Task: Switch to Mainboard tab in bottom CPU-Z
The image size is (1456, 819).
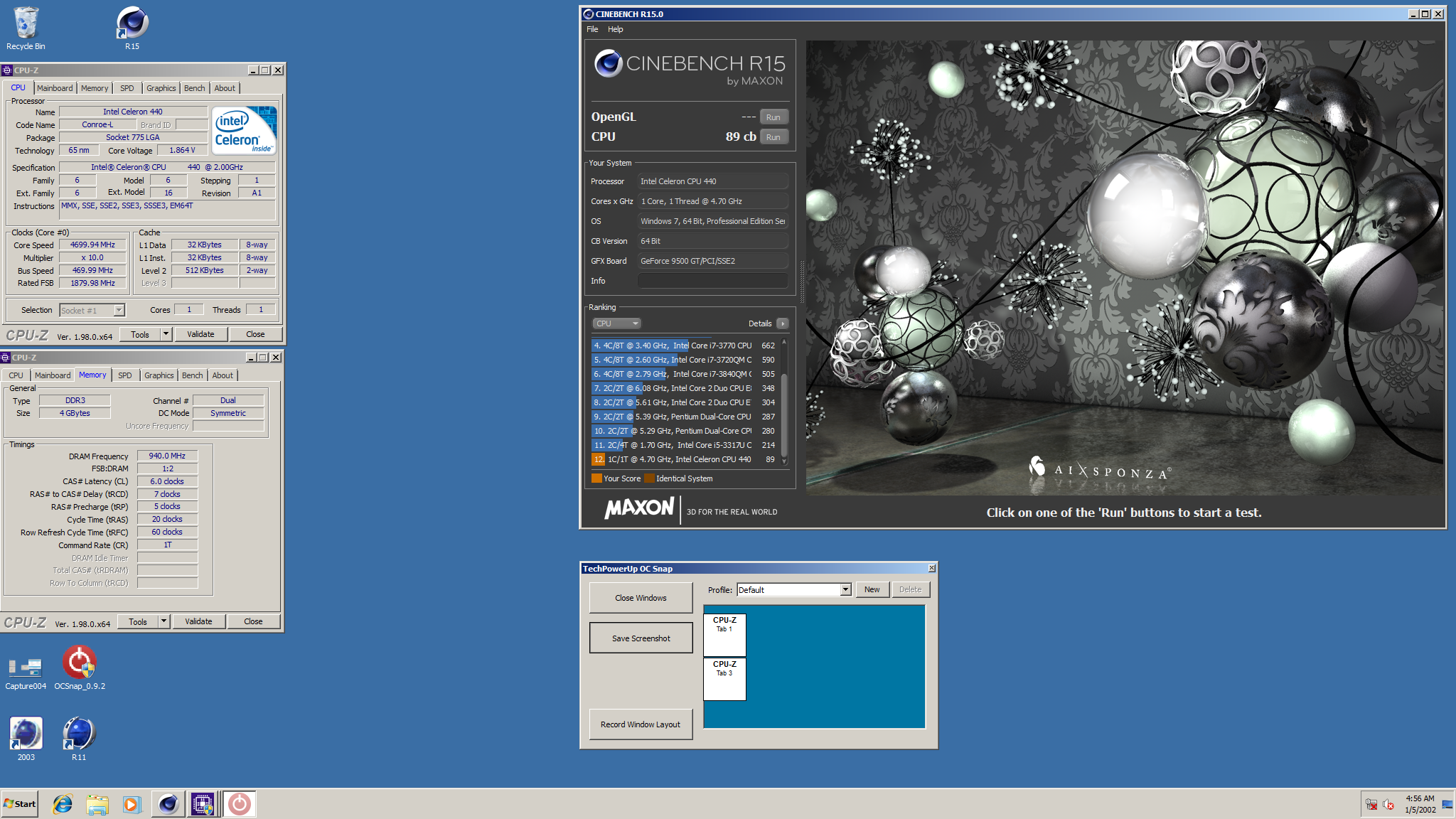Action: pyautogui.click(x=53, y=375)
